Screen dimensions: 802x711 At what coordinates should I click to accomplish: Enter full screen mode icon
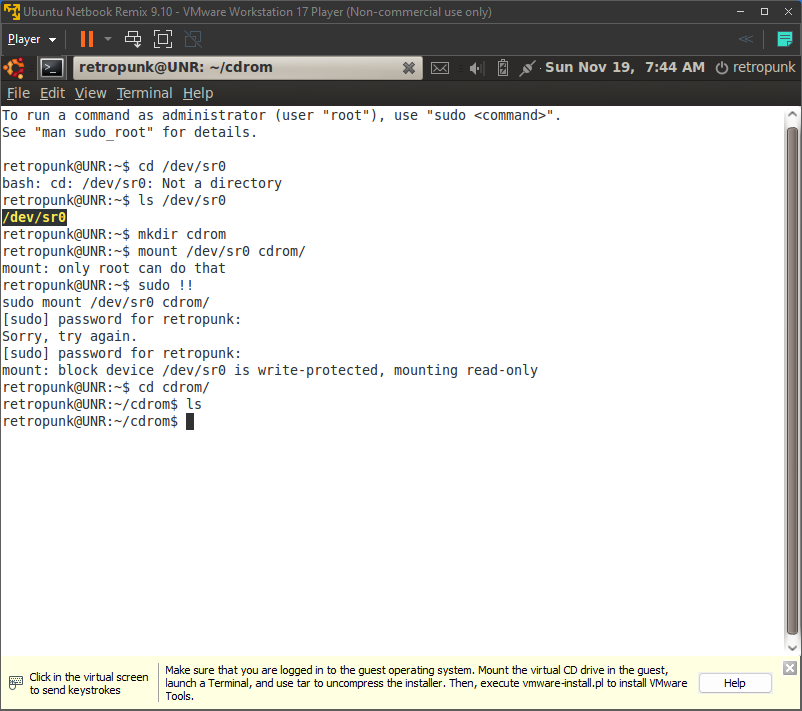(x=163, y=39)
